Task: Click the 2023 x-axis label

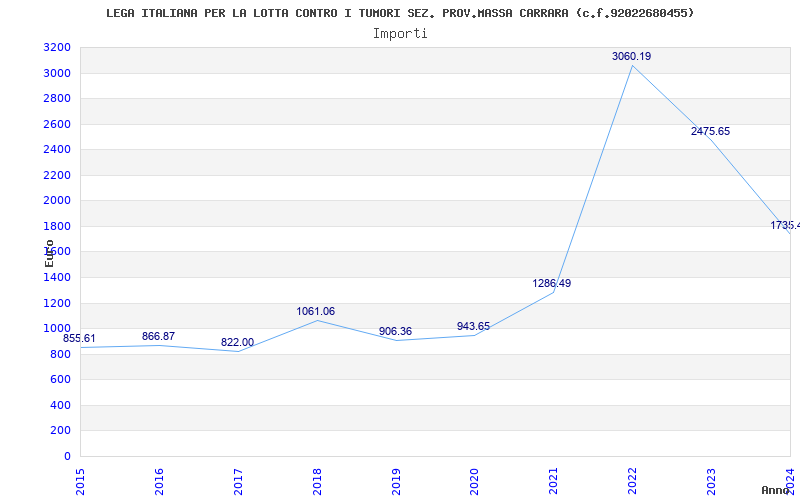Action: [x=711, y=482]
